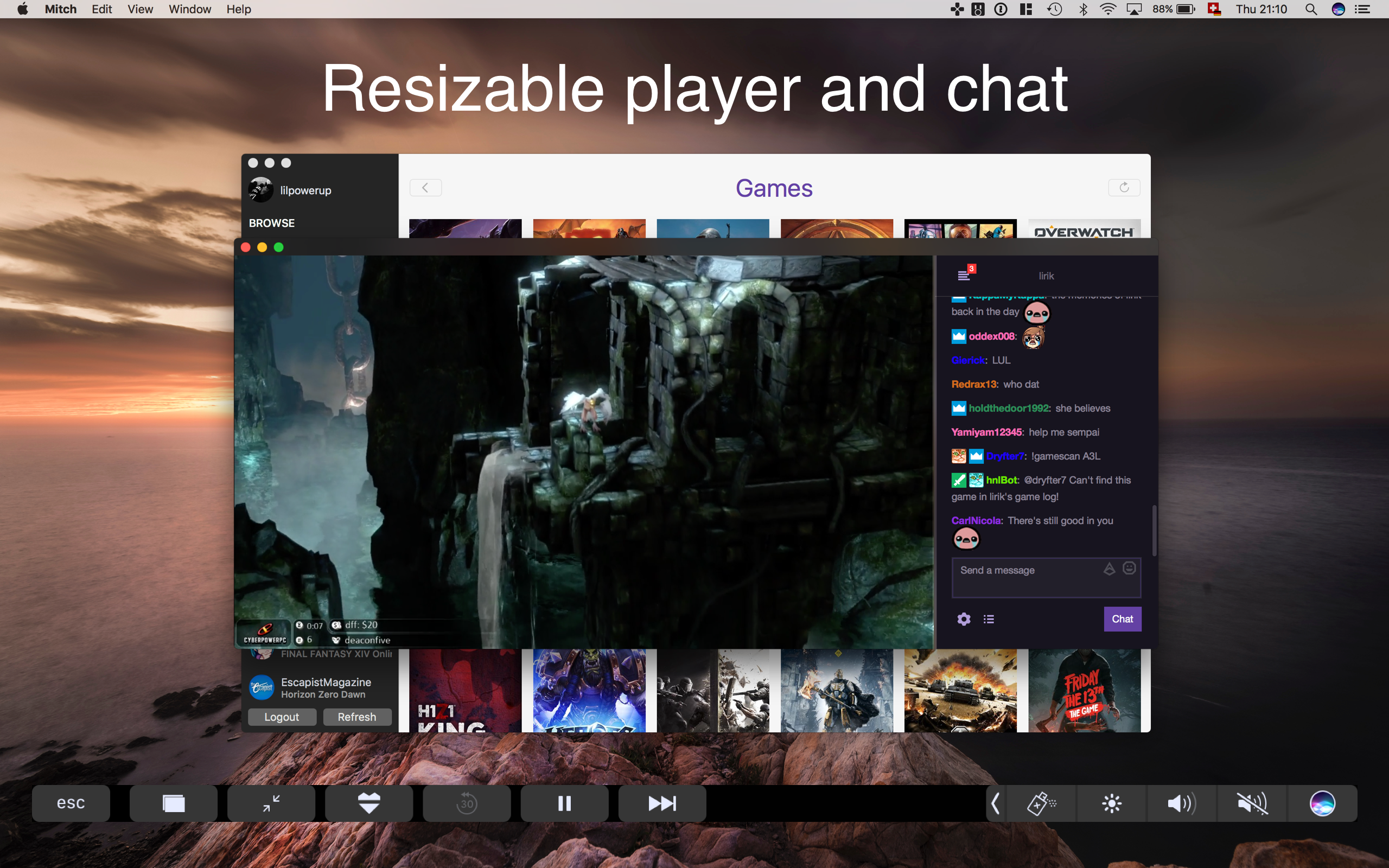Activate Siri from the Touch Bar
Viewport: 1389px width, 868px height.
click(1323, 803)
